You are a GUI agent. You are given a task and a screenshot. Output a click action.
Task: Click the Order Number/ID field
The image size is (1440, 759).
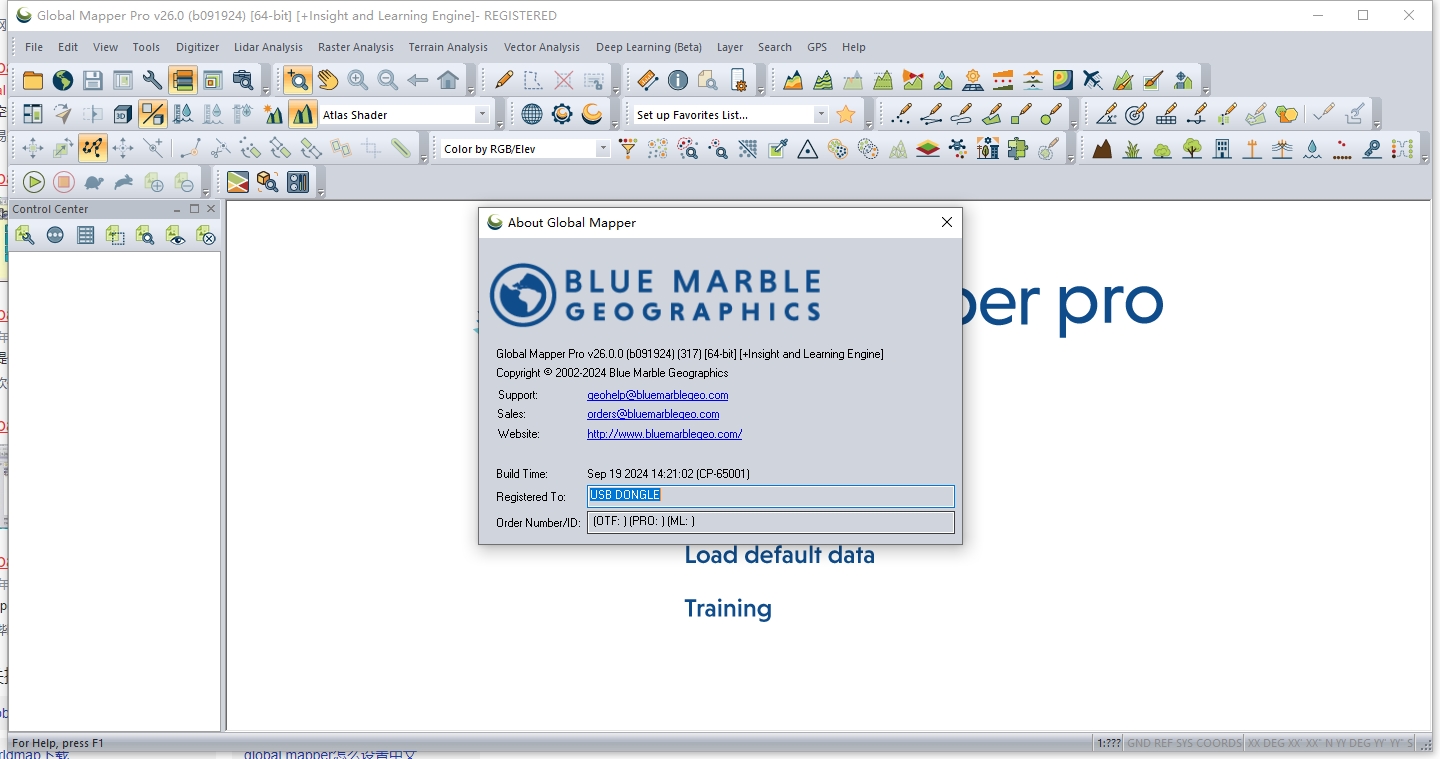coord(771,522)
